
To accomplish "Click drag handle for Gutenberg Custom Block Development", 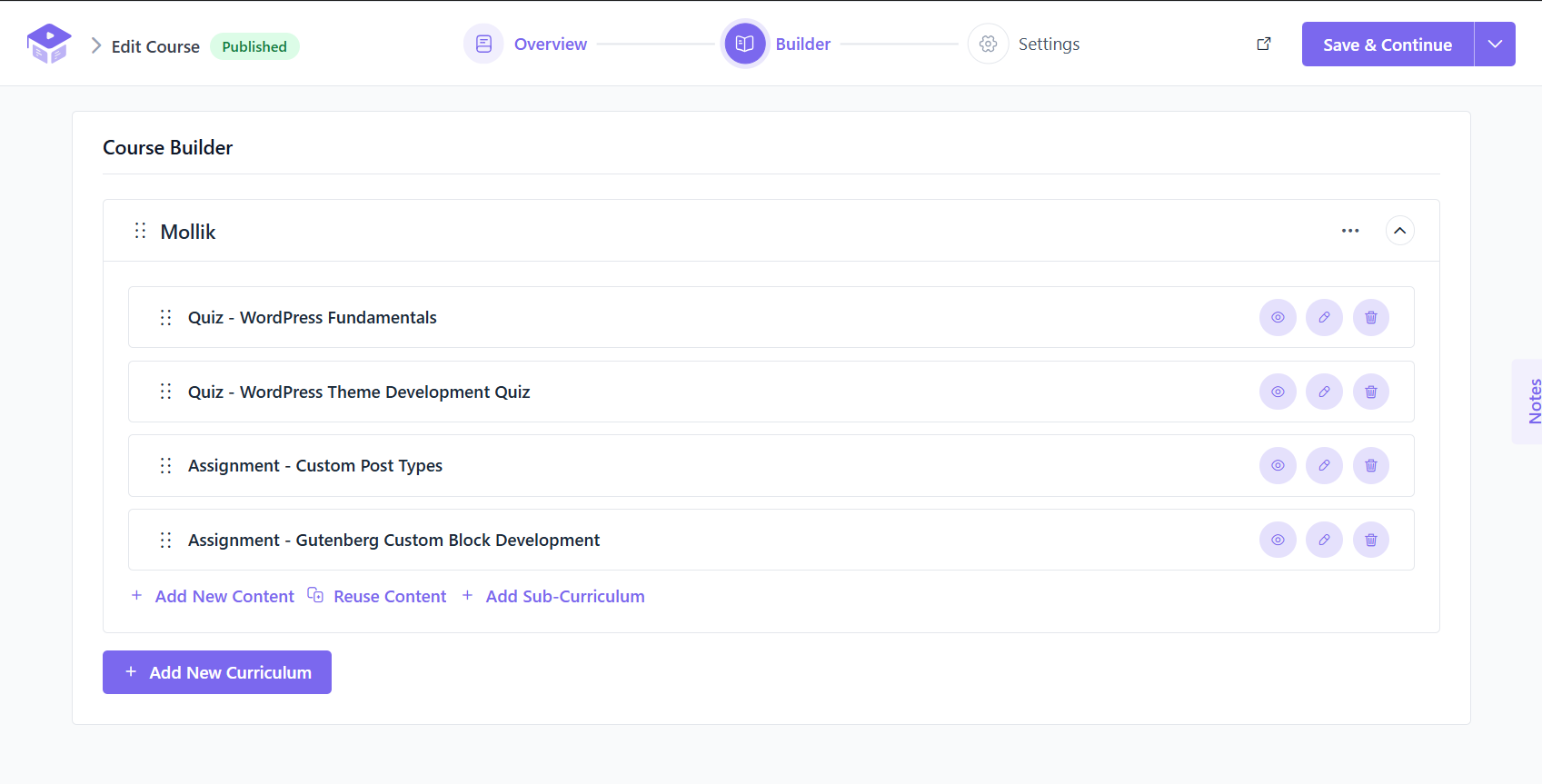I will (165, 540).
